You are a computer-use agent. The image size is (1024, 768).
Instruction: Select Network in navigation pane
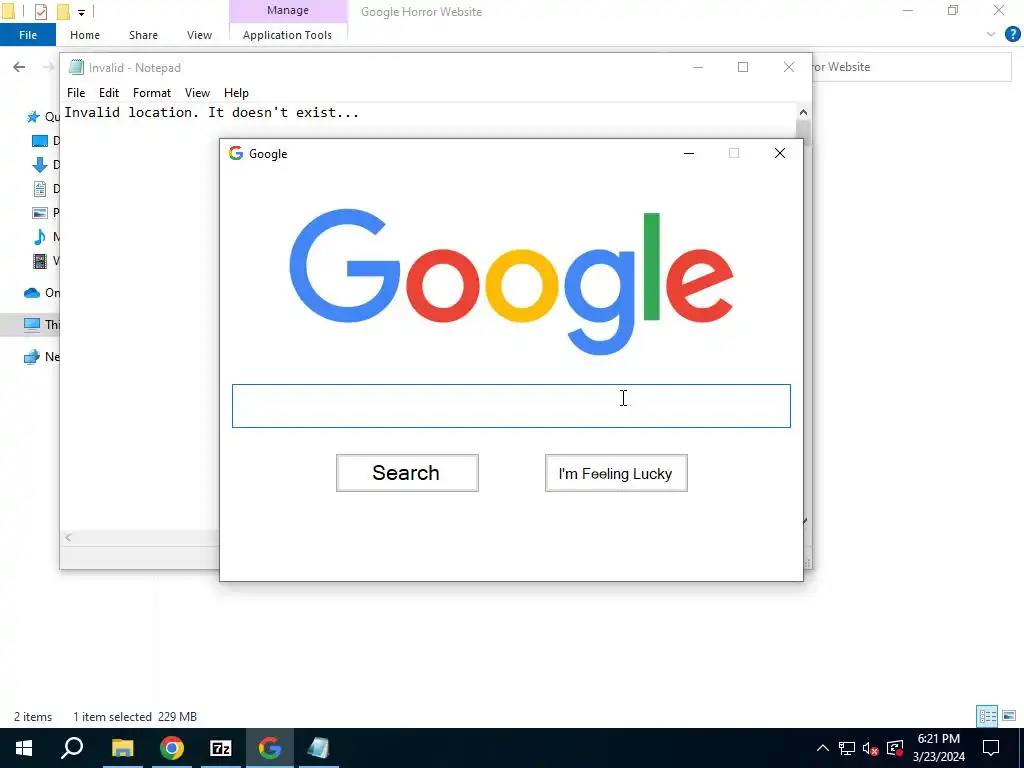click(x=32, y=357)
